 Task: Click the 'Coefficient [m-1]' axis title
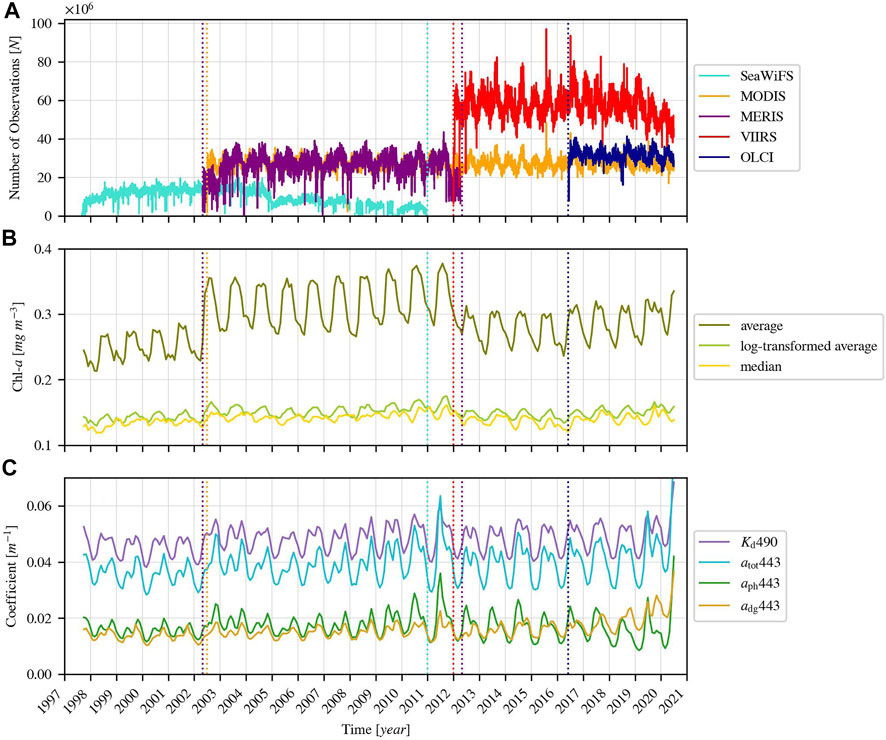pyautogui.click(x=13, y=576)
